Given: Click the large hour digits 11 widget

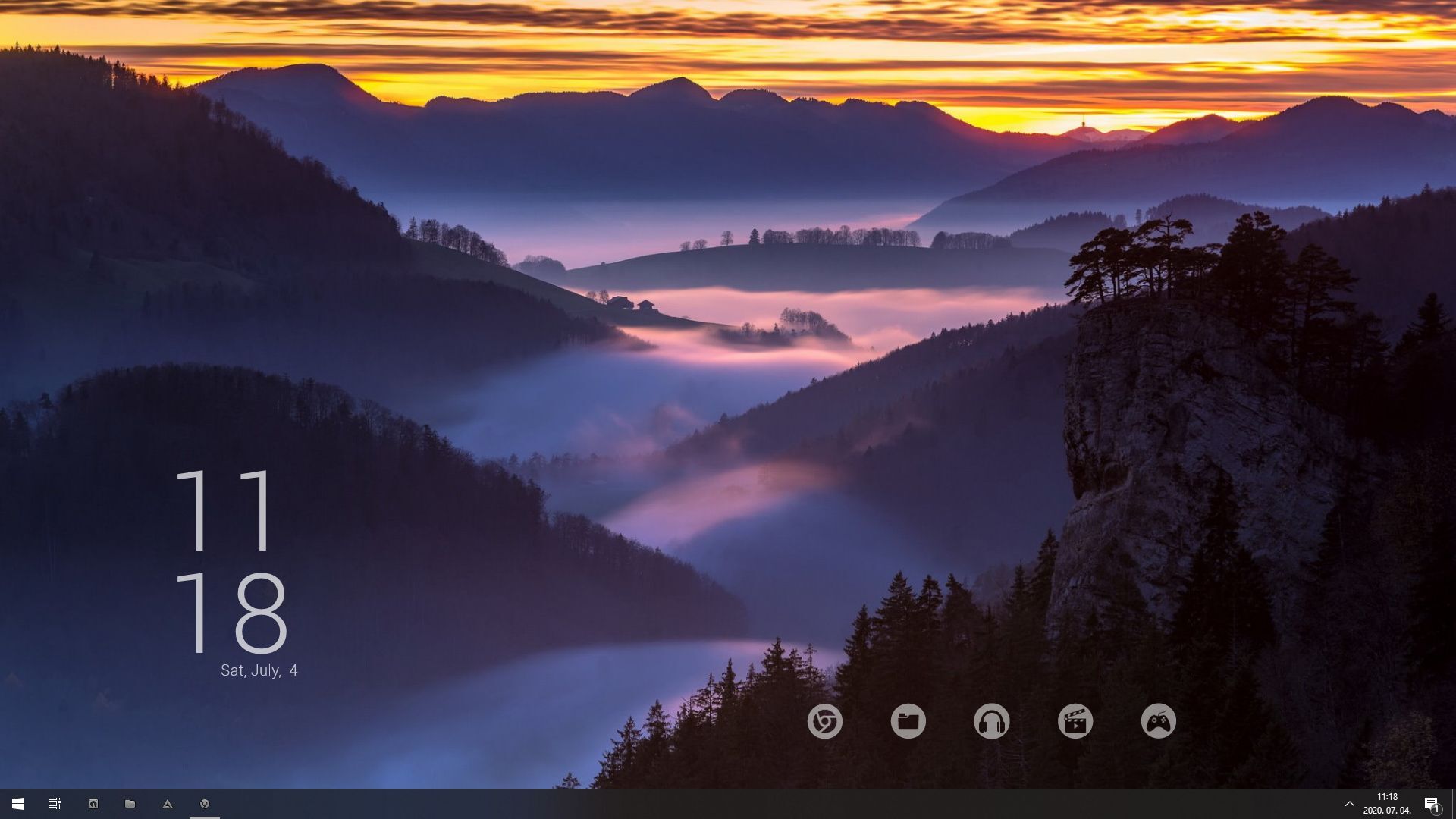Looking at the screenshot, I should click(224, 510).
